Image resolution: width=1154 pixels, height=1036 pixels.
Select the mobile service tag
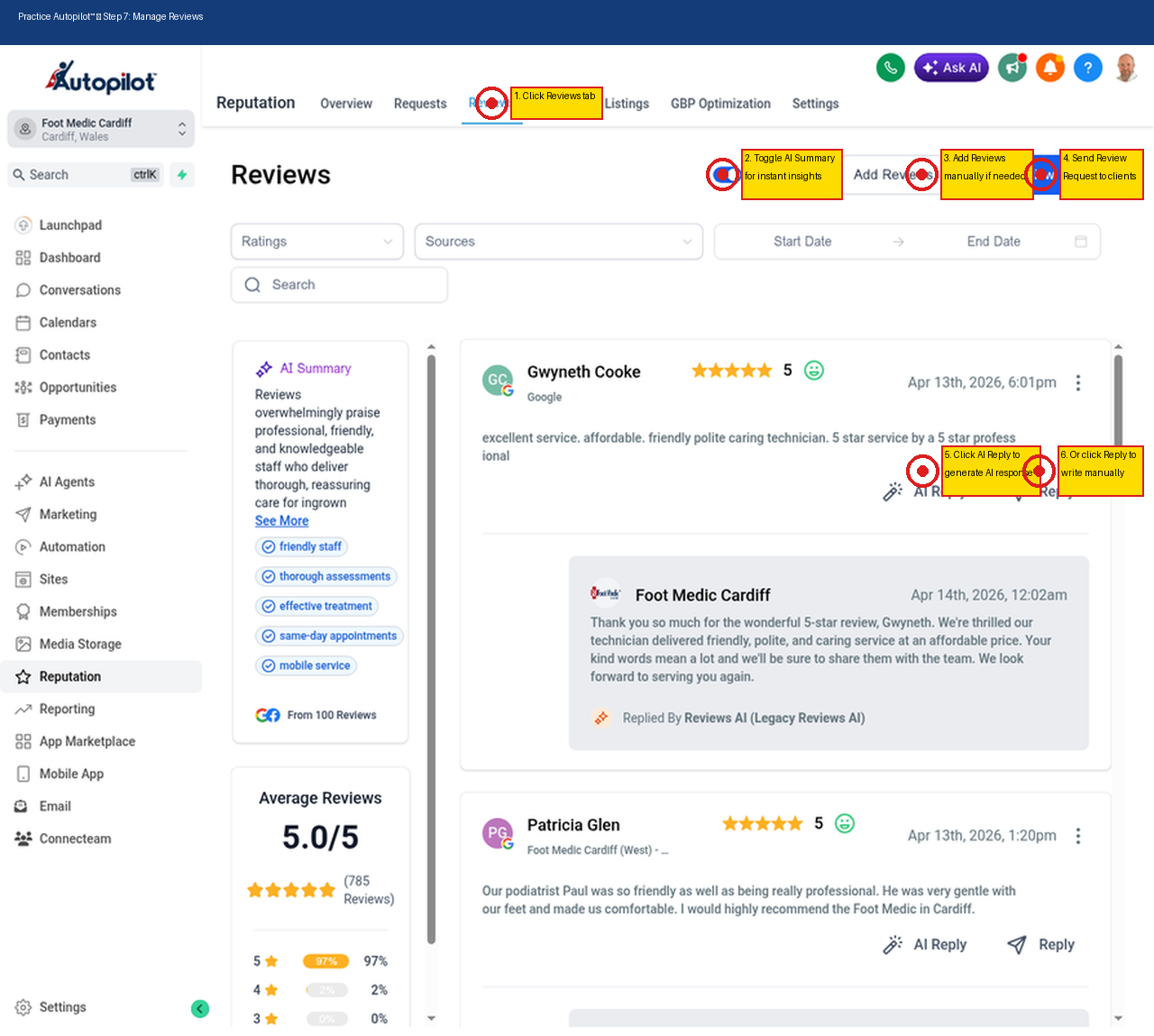tap(307, 665)
